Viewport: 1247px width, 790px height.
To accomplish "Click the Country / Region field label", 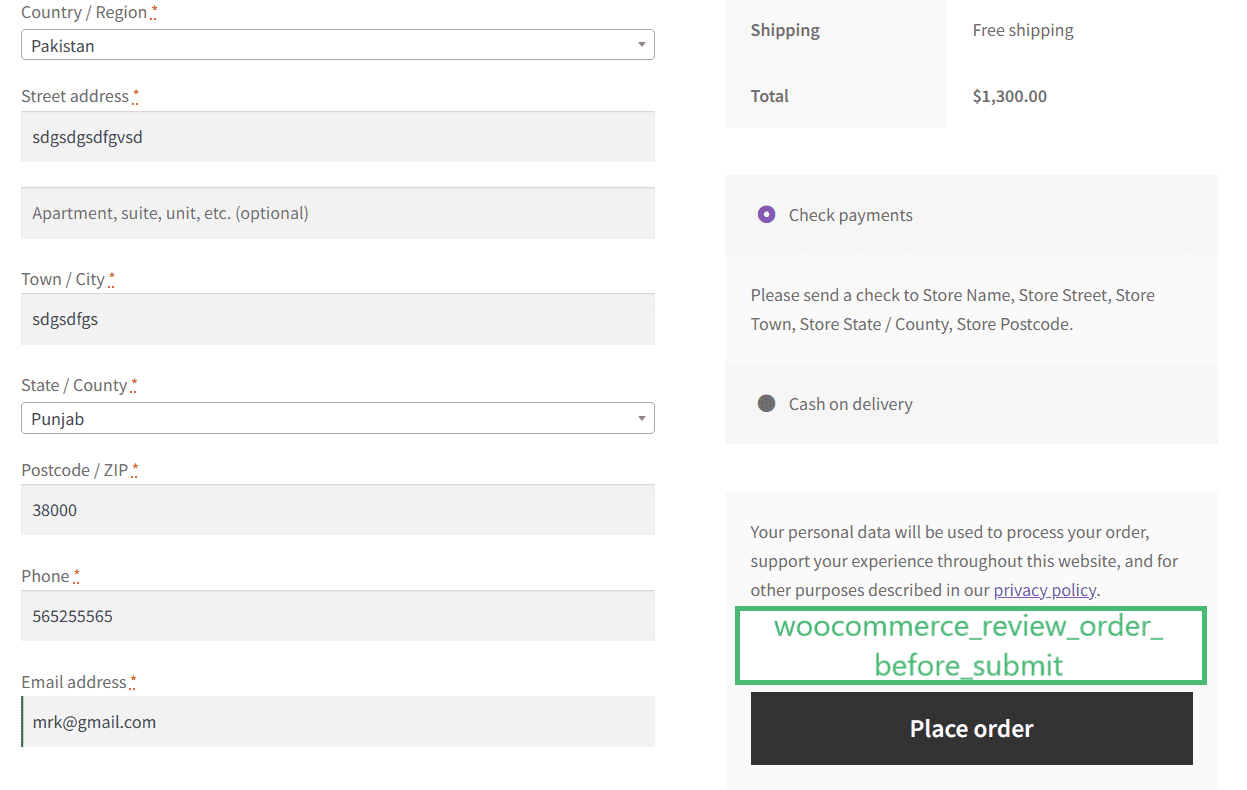I will click(84, 12).
